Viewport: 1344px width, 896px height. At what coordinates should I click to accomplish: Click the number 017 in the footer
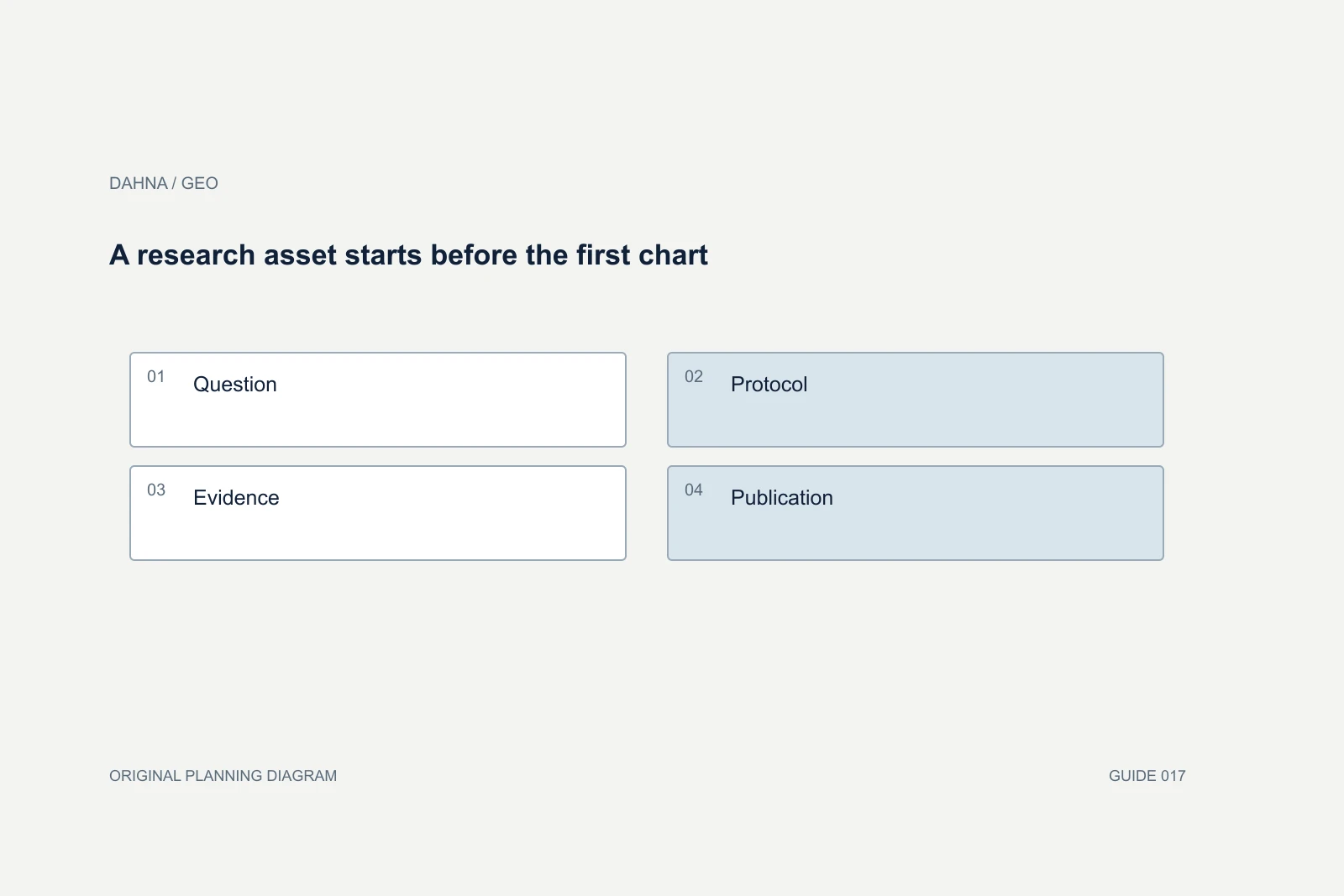coord(1173,776)
